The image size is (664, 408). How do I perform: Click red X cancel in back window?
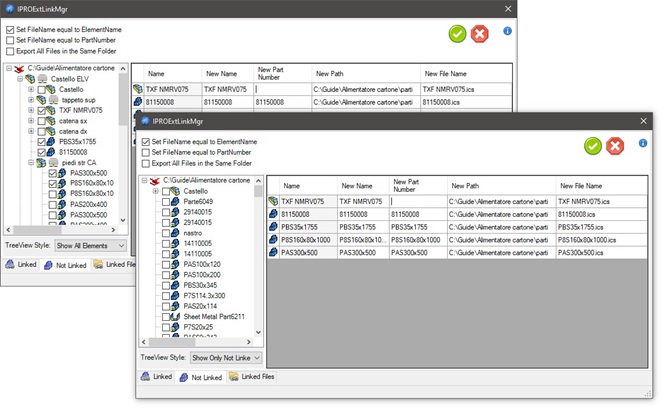479,34
